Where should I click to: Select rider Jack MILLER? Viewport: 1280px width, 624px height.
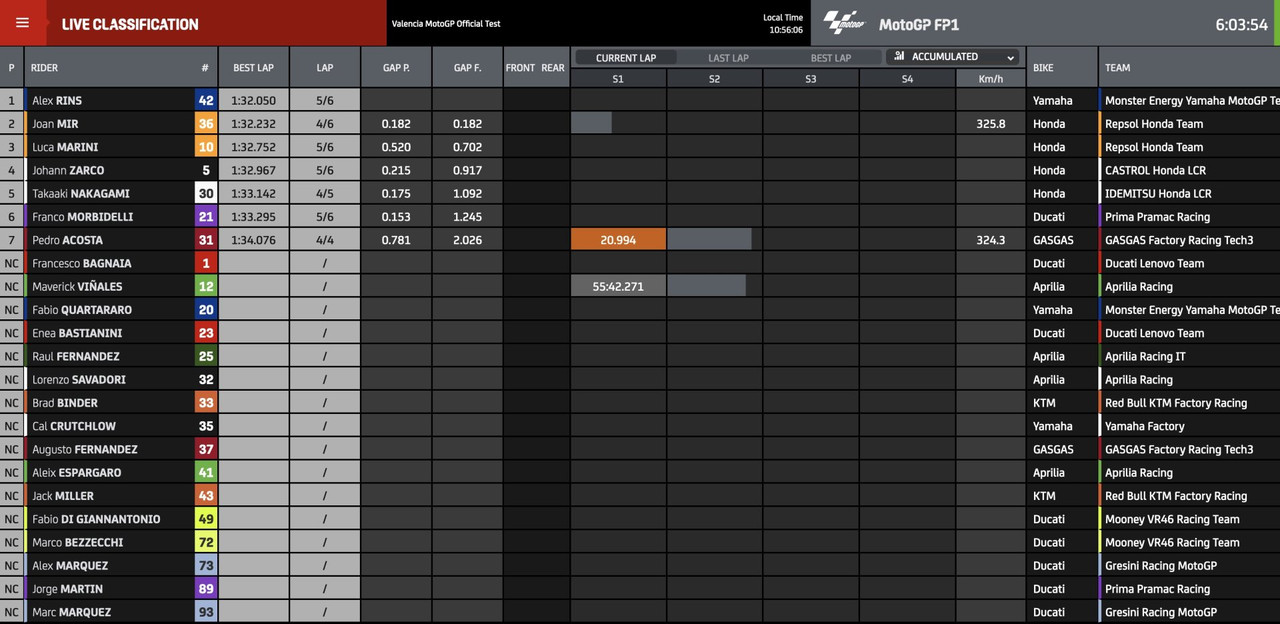63,496
